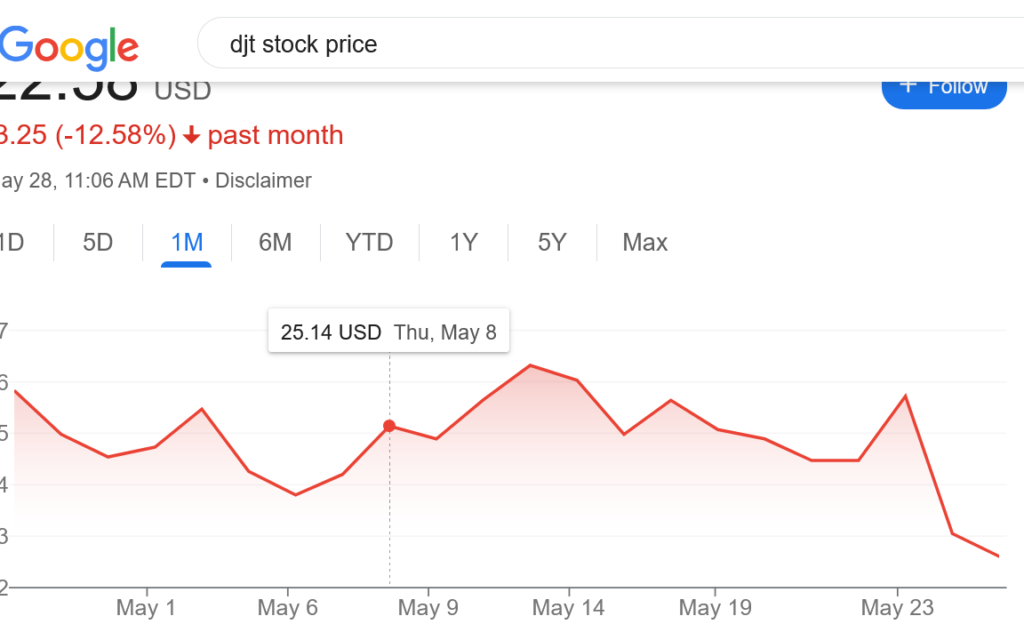Switch chart to 1Y view
The width and height of the screenshot is (1024, 624).
coord(463,242)
